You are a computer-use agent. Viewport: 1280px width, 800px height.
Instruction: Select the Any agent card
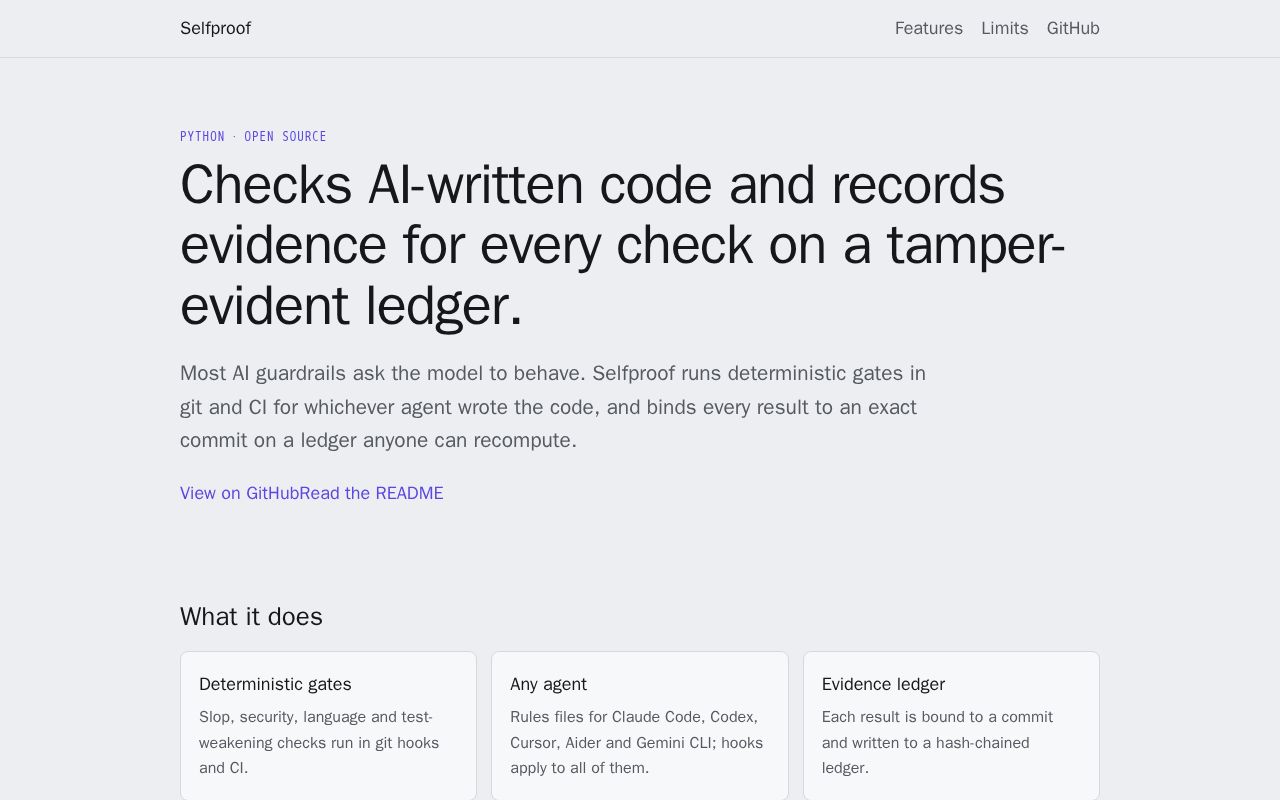pos(640,726)
